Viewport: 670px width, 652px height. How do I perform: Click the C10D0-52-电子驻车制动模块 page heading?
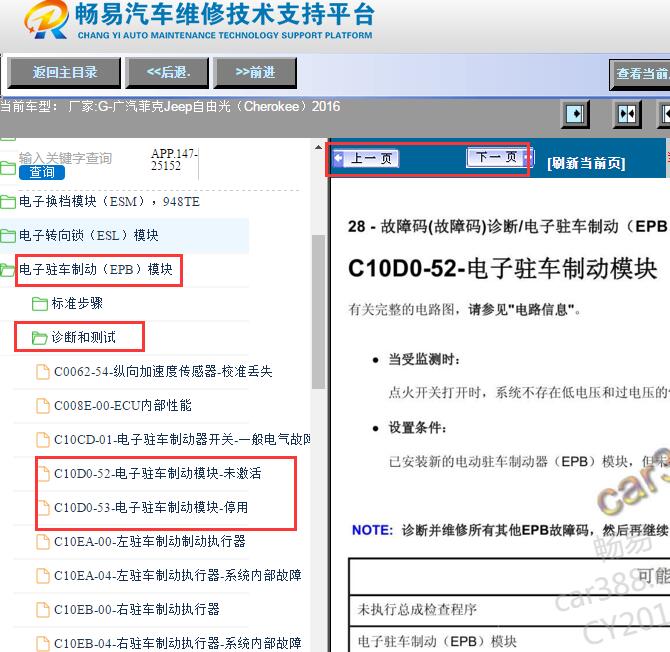coord(502,269)
